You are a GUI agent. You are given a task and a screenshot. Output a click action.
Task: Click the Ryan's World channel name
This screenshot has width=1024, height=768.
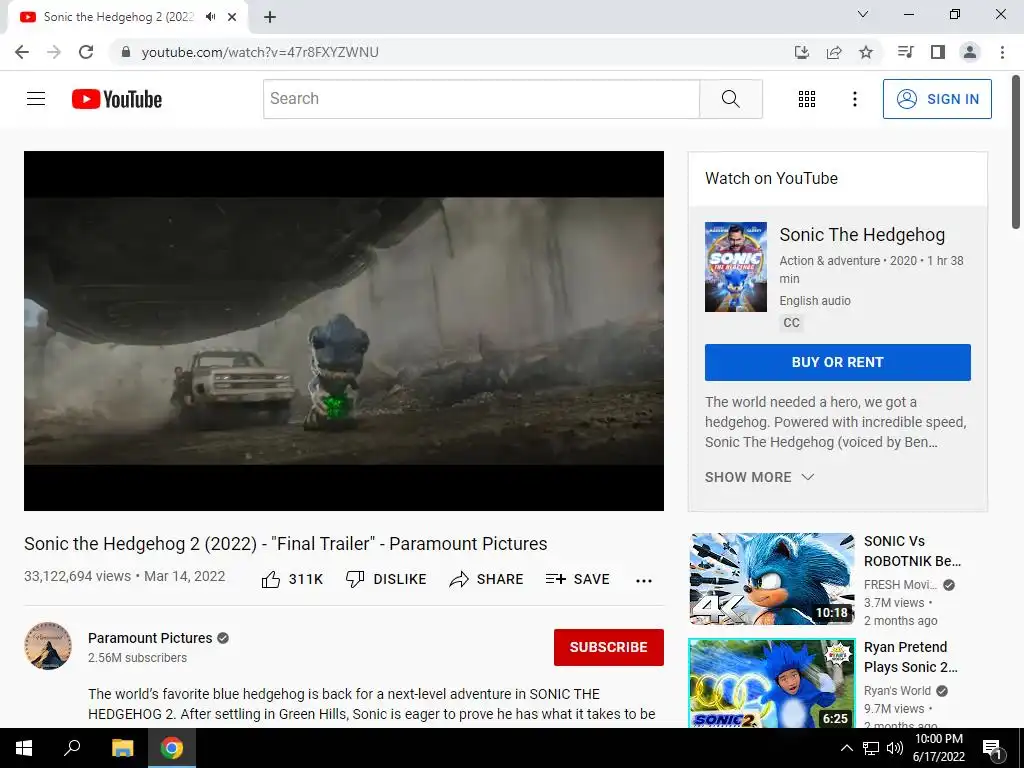click(x=897, y=691)
